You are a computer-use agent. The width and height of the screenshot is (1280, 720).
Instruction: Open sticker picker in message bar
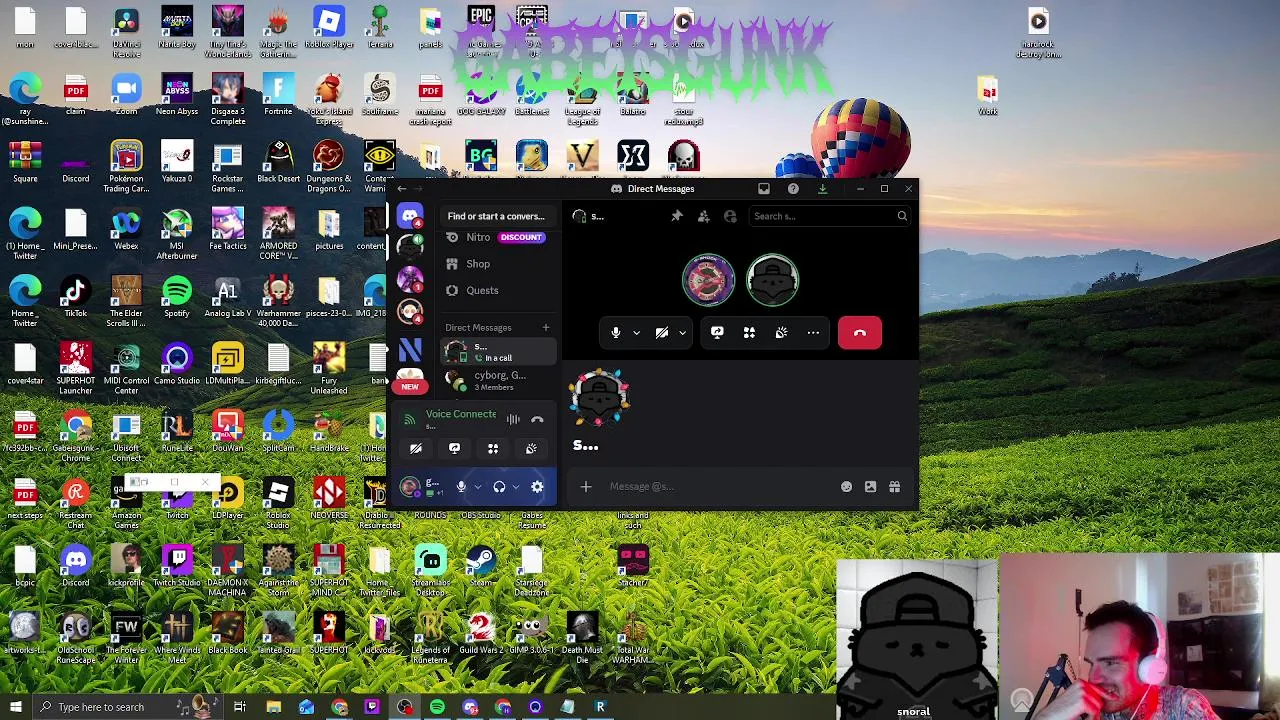point(870,487)
